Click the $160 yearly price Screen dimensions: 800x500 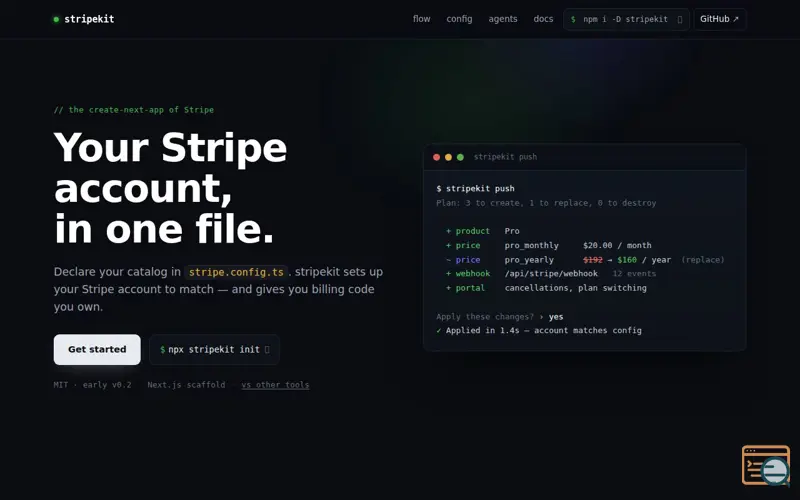coord(627,260)
